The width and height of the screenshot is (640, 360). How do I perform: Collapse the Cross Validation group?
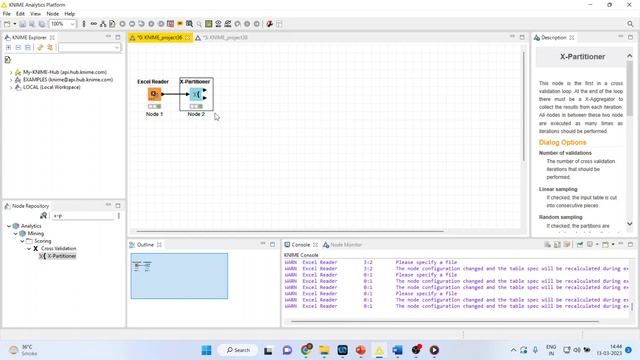(x=29, y=249)
